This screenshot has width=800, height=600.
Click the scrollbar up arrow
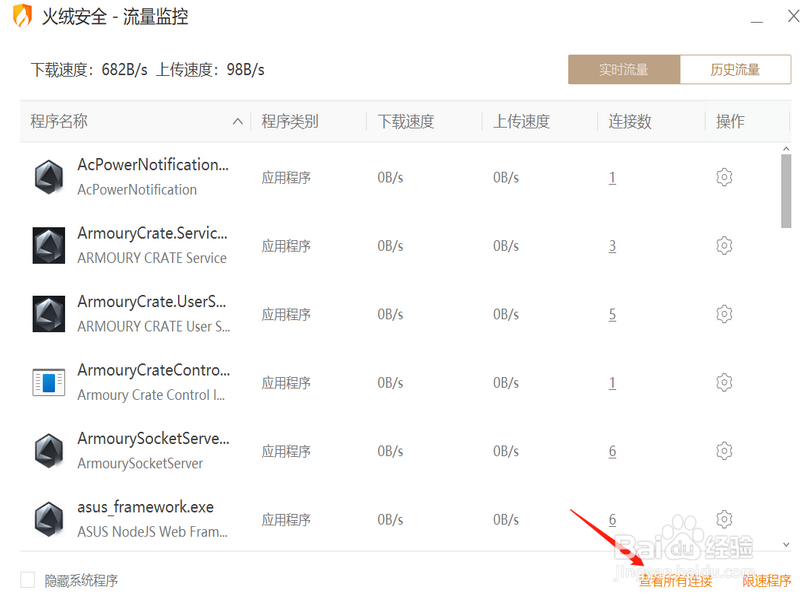786,148
